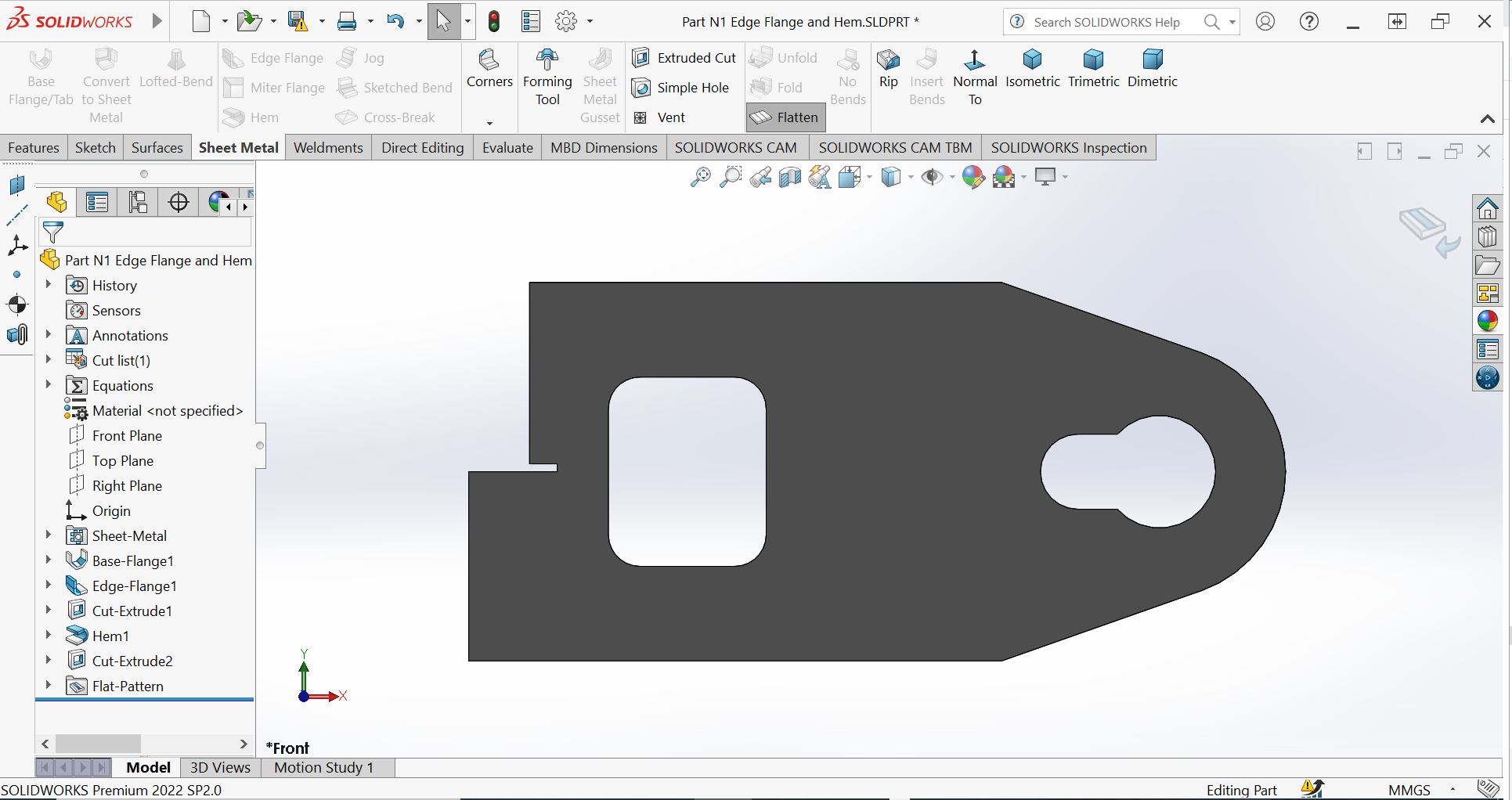Image resolution: width=1512 pixels, height=800 pixels.
Task: Open the Motion Study 1 tab
Action: [x=323, y=768]
